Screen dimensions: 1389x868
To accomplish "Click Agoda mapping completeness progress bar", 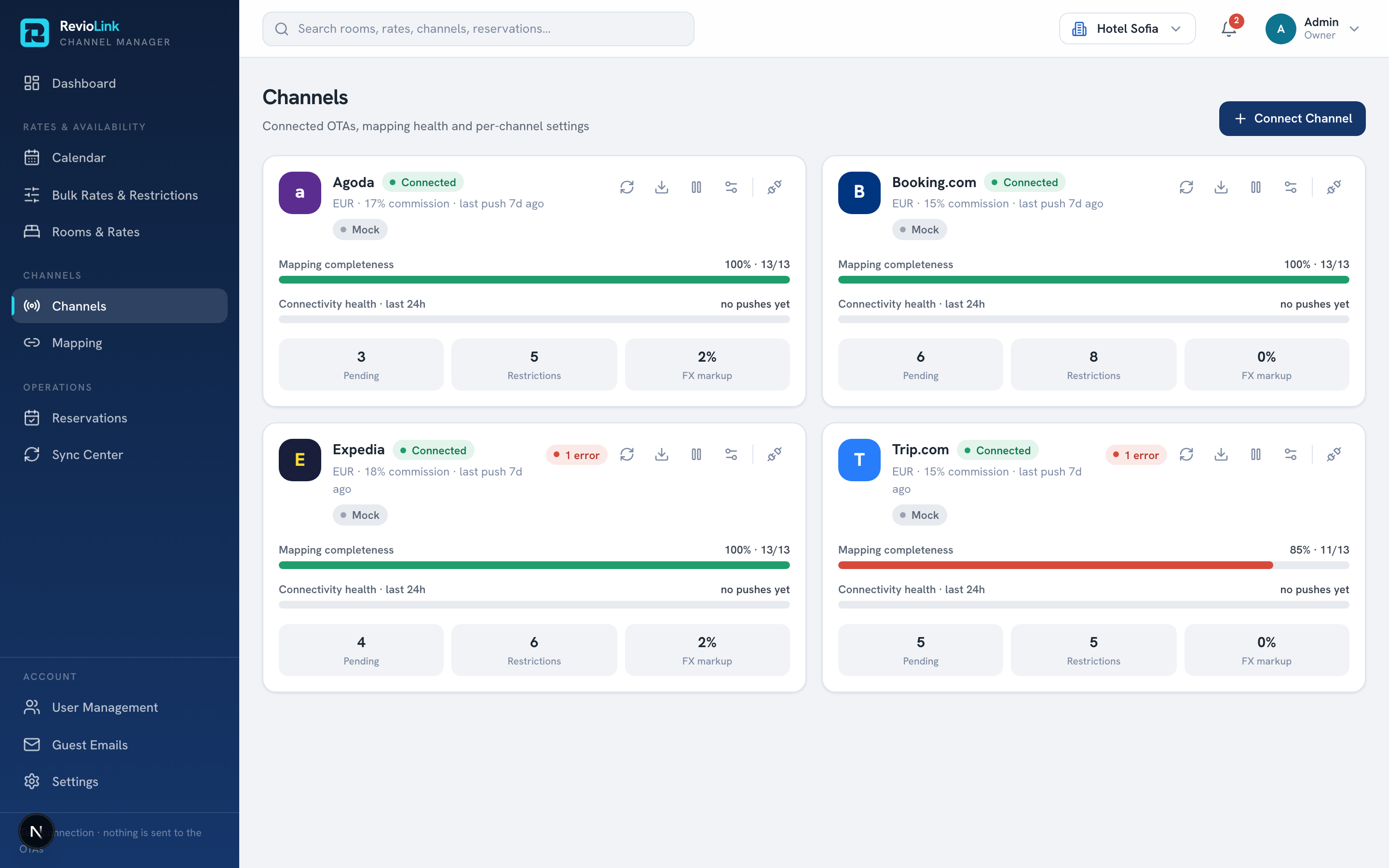I will pos(534,280).
